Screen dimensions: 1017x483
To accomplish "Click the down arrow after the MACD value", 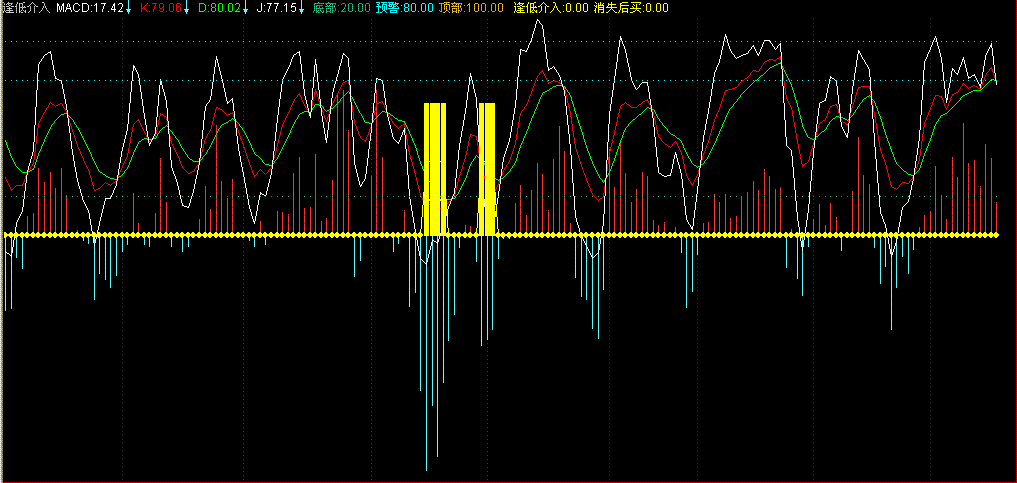I will point(129,9).
